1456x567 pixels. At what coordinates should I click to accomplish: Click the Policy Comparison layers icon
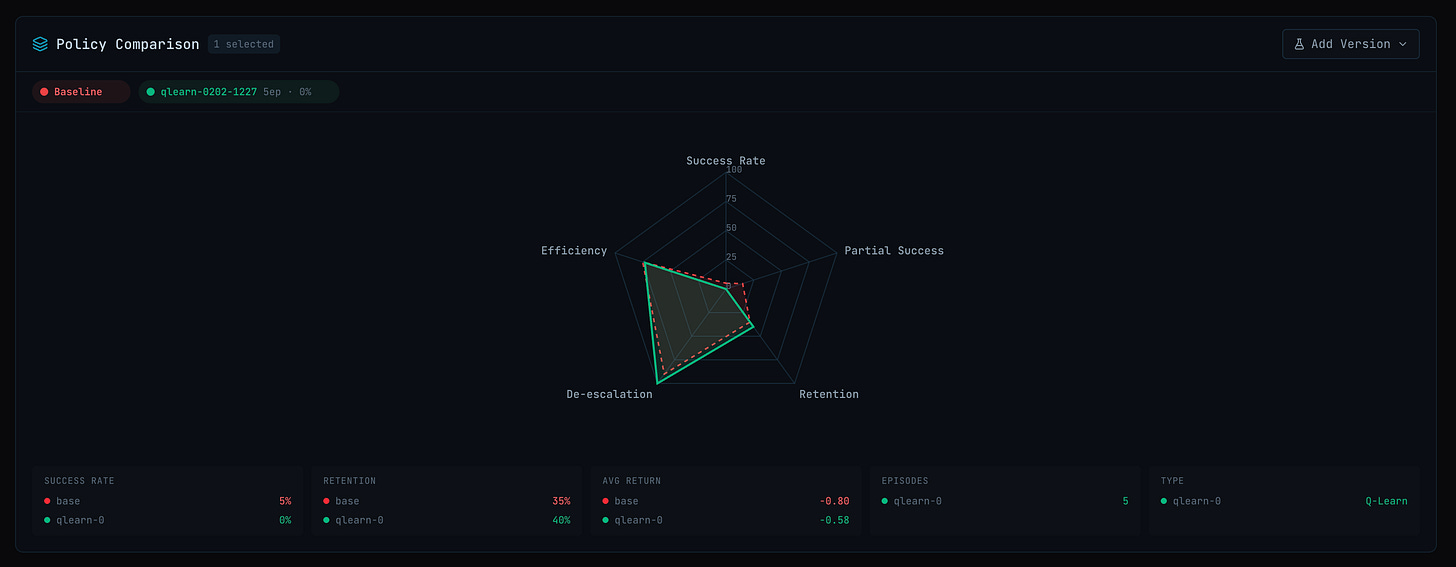pos(40,44)
